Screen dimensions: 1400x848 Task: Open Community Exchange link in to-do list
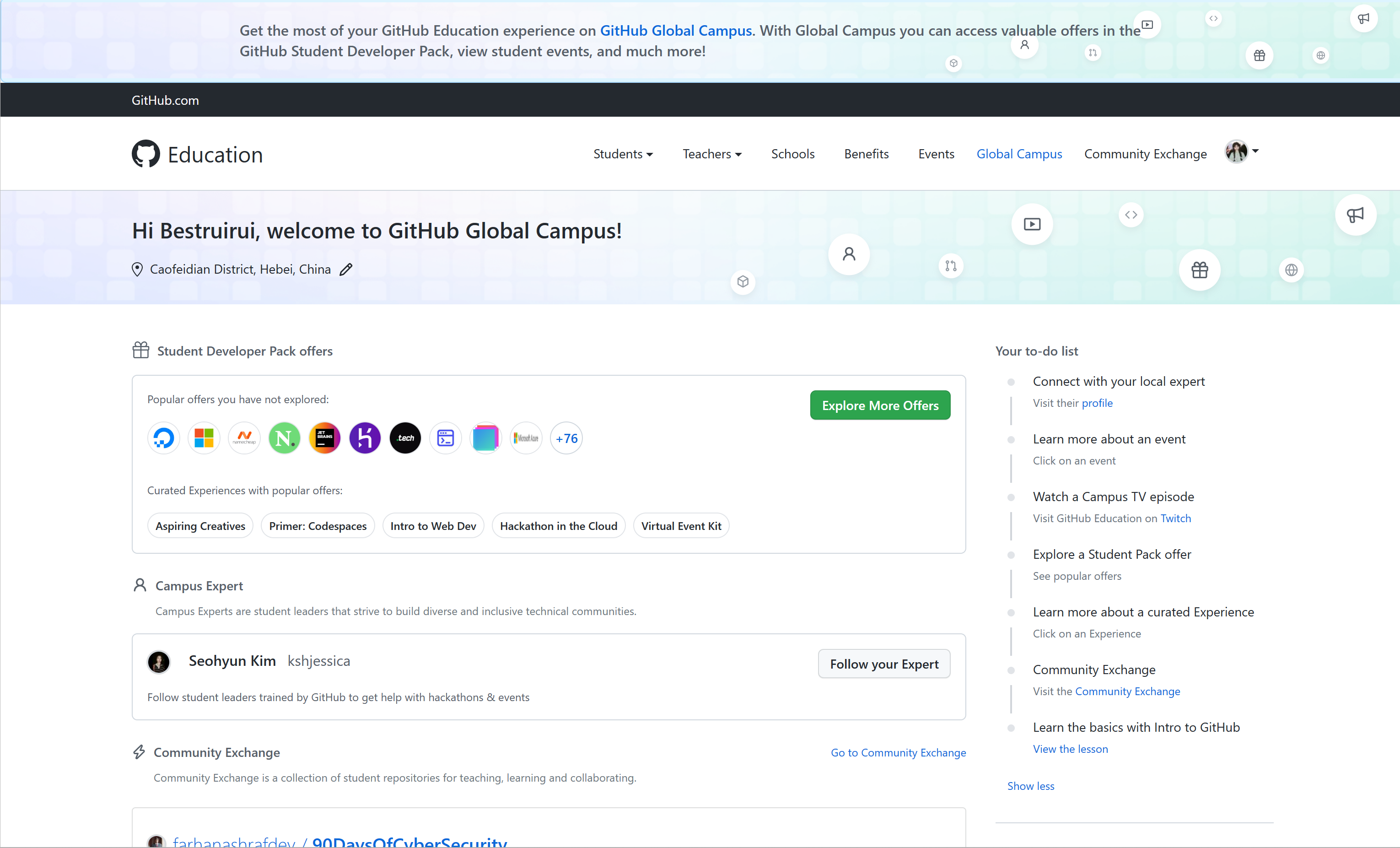[1127, 691]
